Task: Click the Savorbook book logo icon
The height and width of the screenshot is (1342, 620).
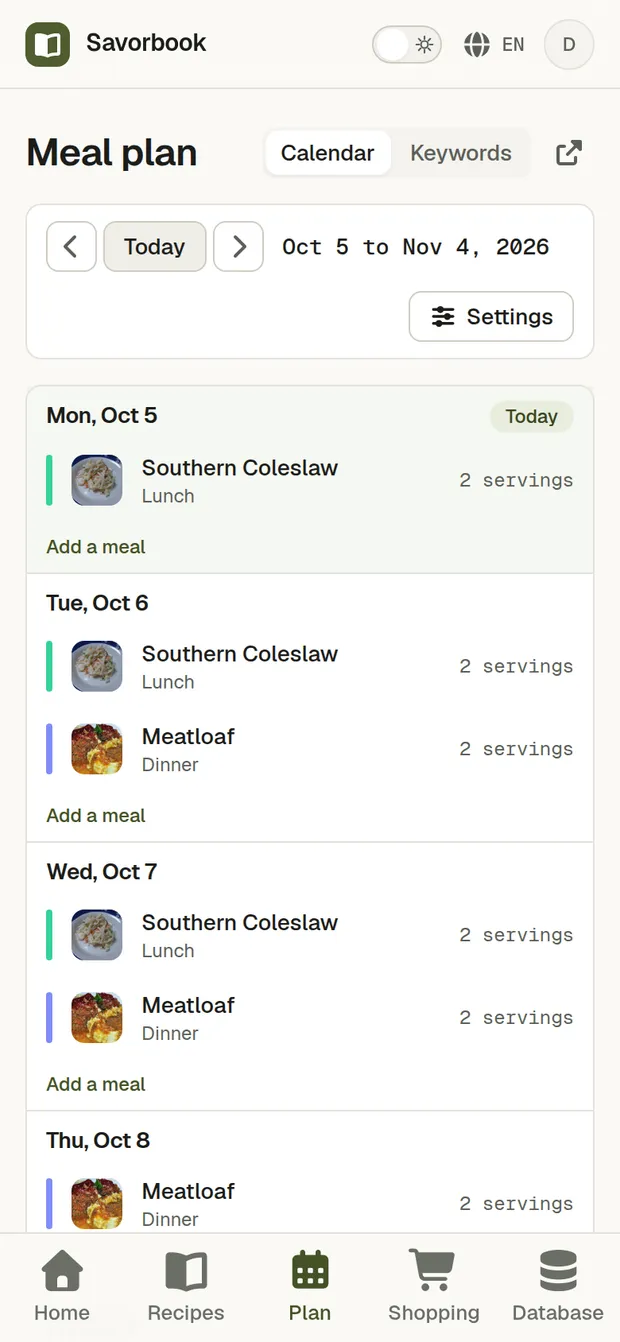Action: tap(48, 44)
